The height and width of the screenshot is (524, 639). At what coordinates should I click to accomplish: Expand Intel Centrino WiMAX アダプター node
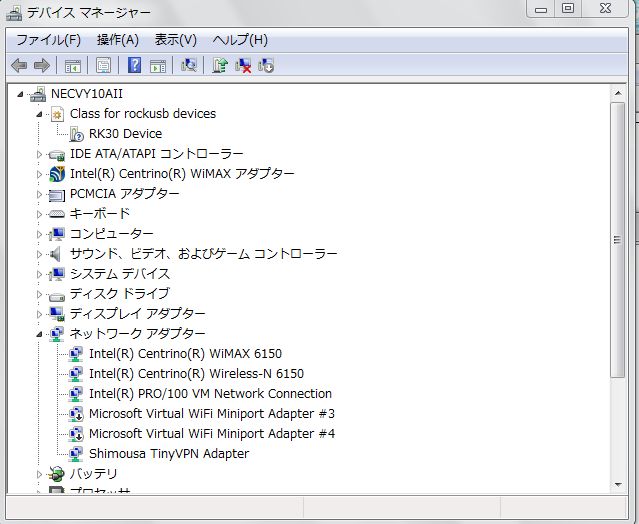pyautogui.click(x=39, y=174)
